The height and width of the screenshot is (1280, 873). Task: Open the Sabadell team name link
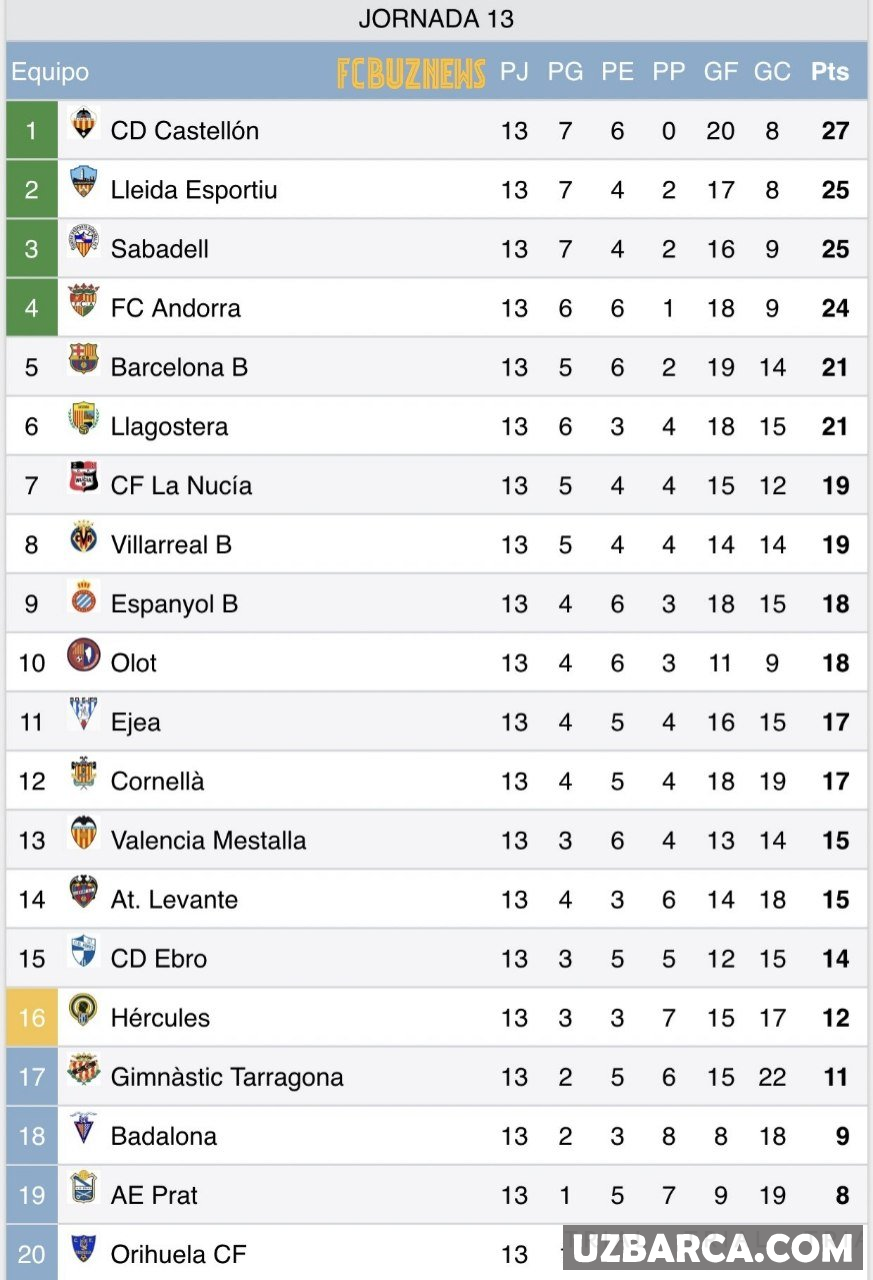(160, 249)
